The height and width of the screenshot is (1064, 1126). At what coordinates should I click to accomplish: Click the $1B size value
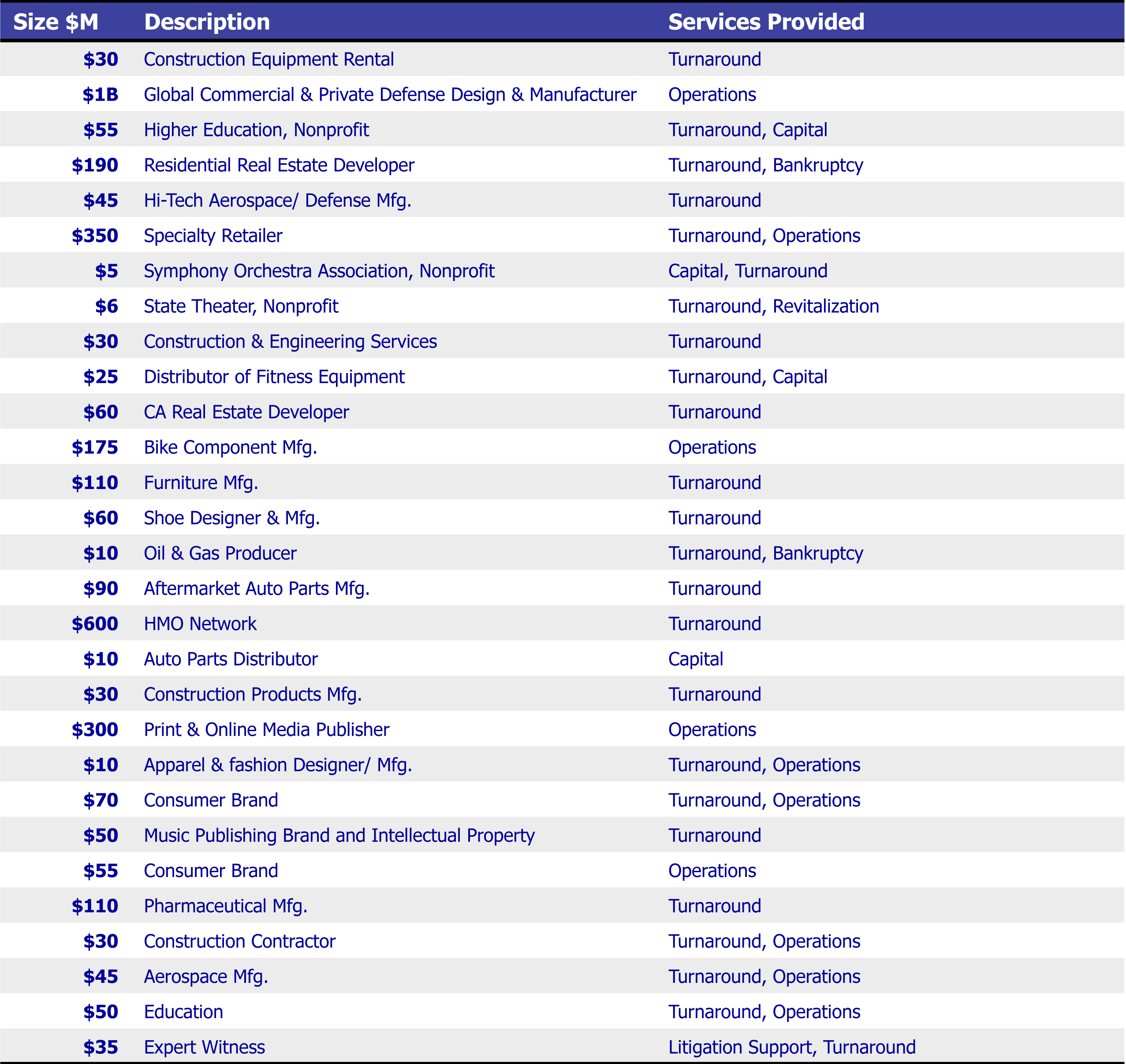[101, 94]
